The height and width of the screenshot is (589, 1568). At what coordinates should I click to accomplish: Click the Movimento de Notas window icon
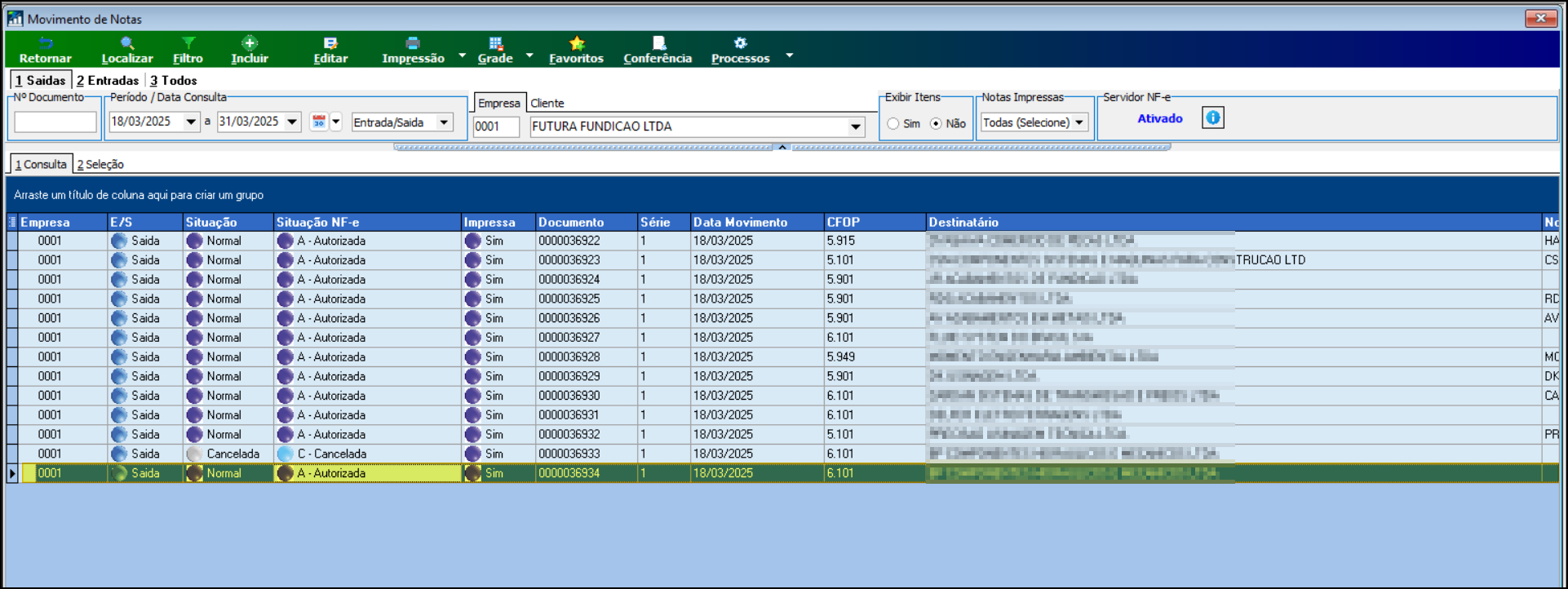click(x=15, y=18)
